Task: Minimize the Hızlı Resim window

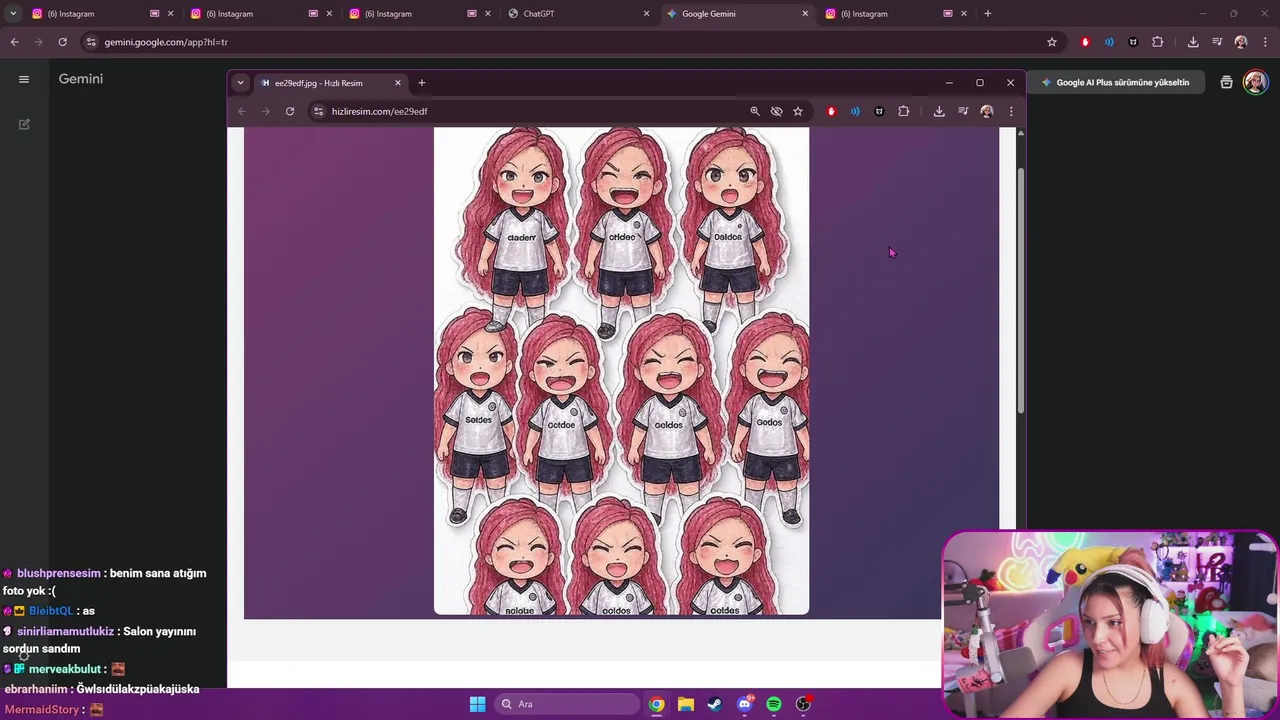Action: pos(949,83)
